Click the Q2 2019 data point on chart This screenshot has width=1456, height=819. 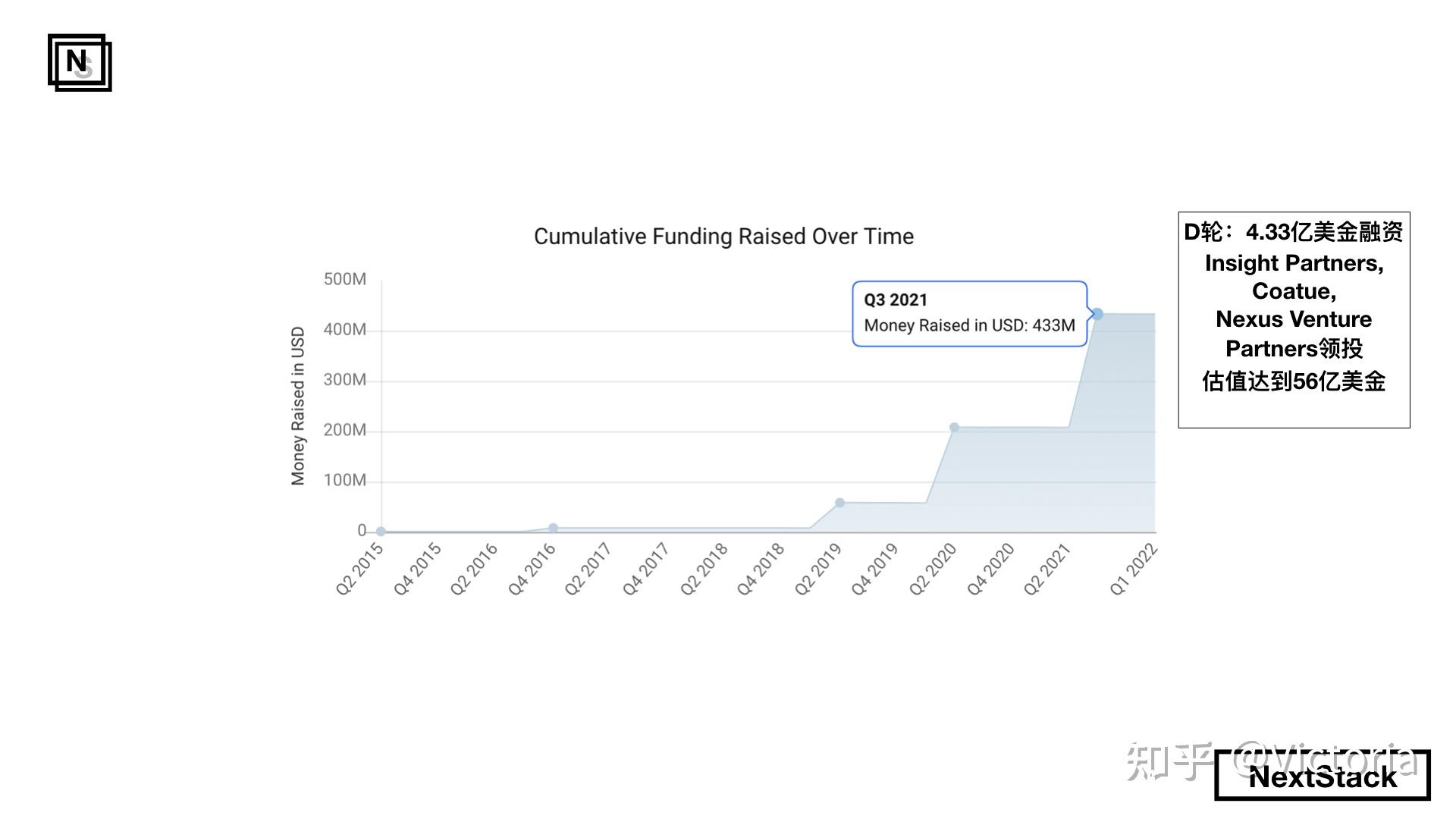(x=839, y=503)
